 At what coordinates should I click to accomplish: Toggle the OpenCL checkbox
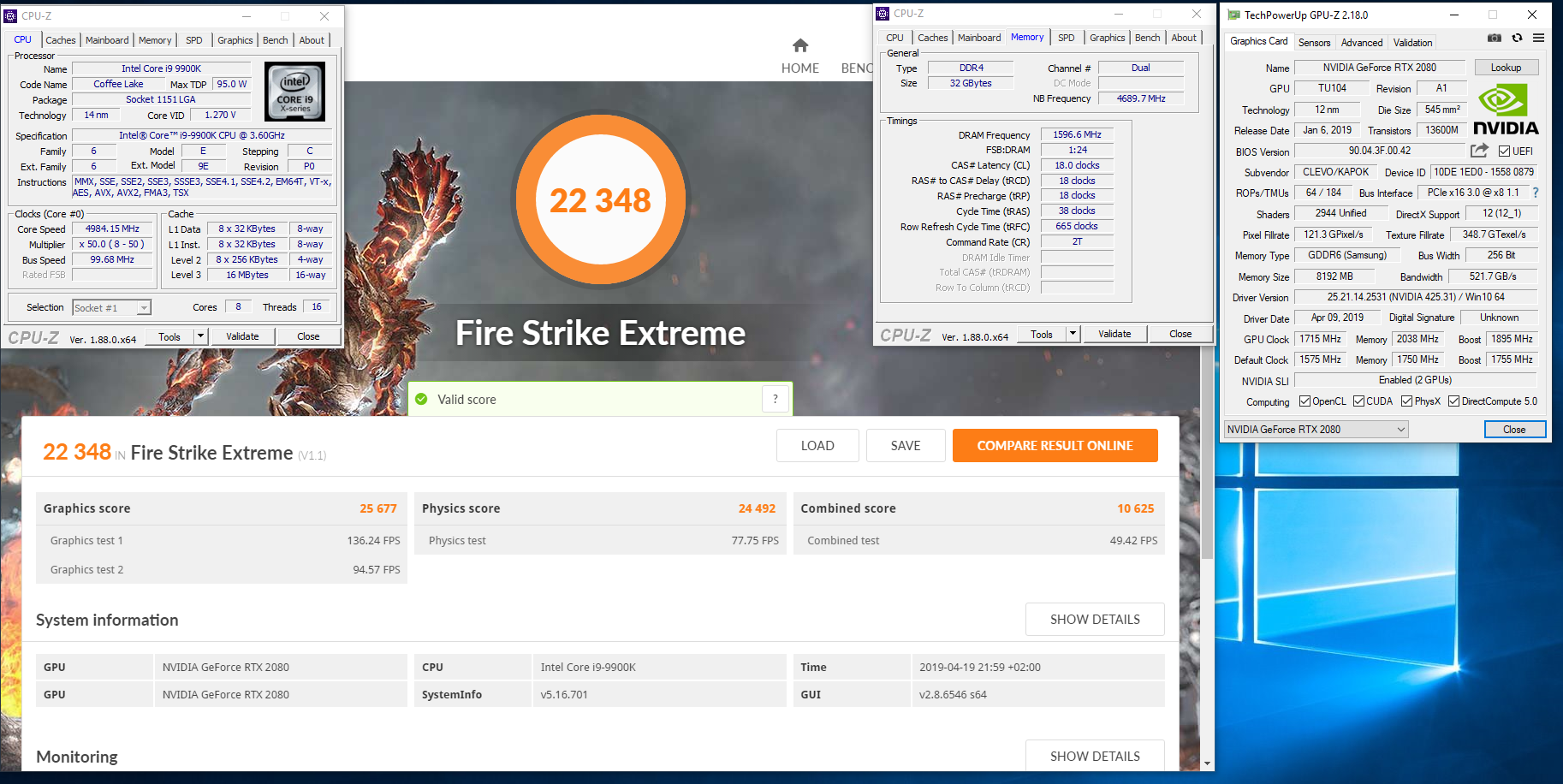point(1304,401)
